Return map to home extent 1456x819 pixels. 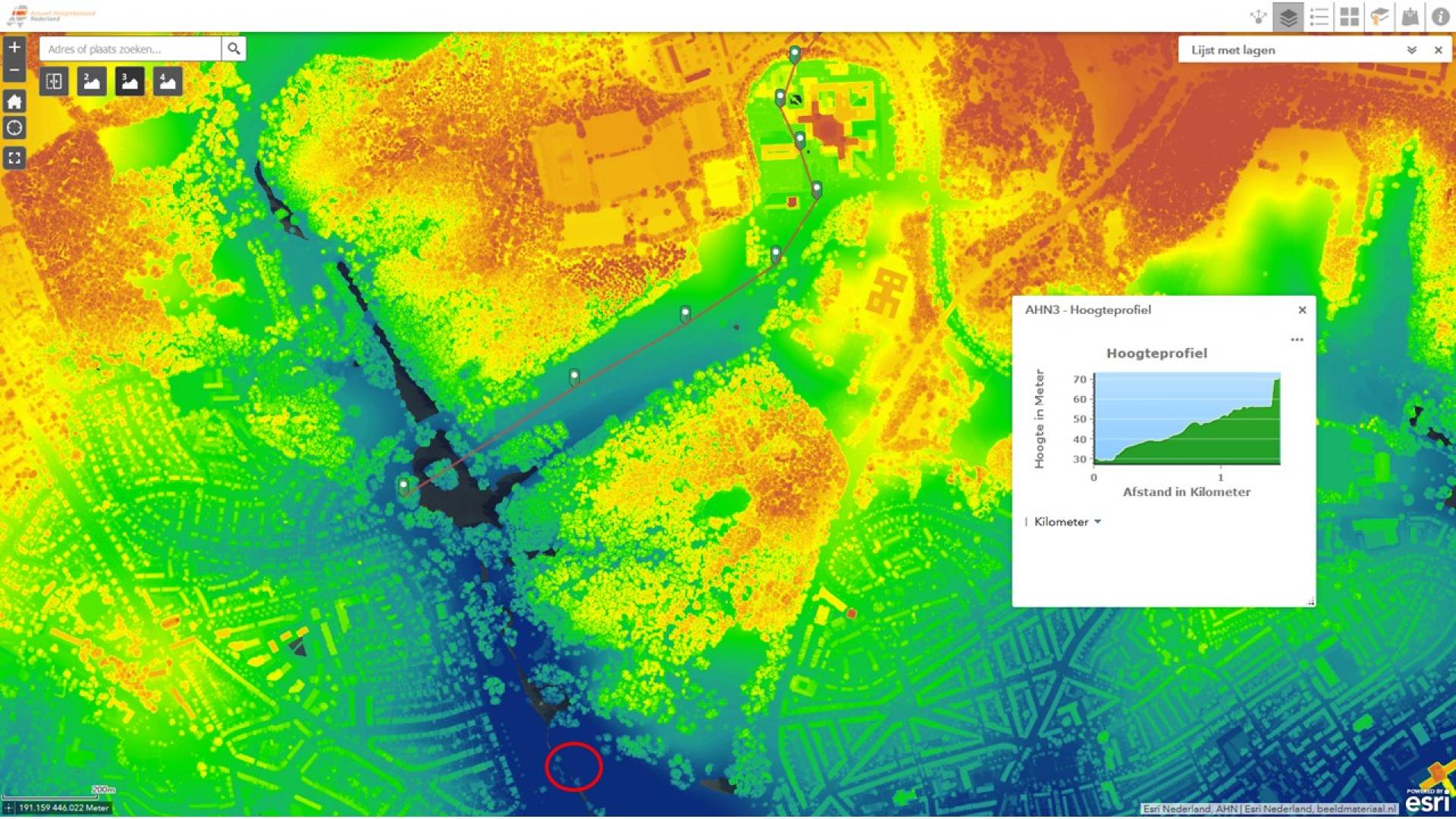(x=14, y=101)
